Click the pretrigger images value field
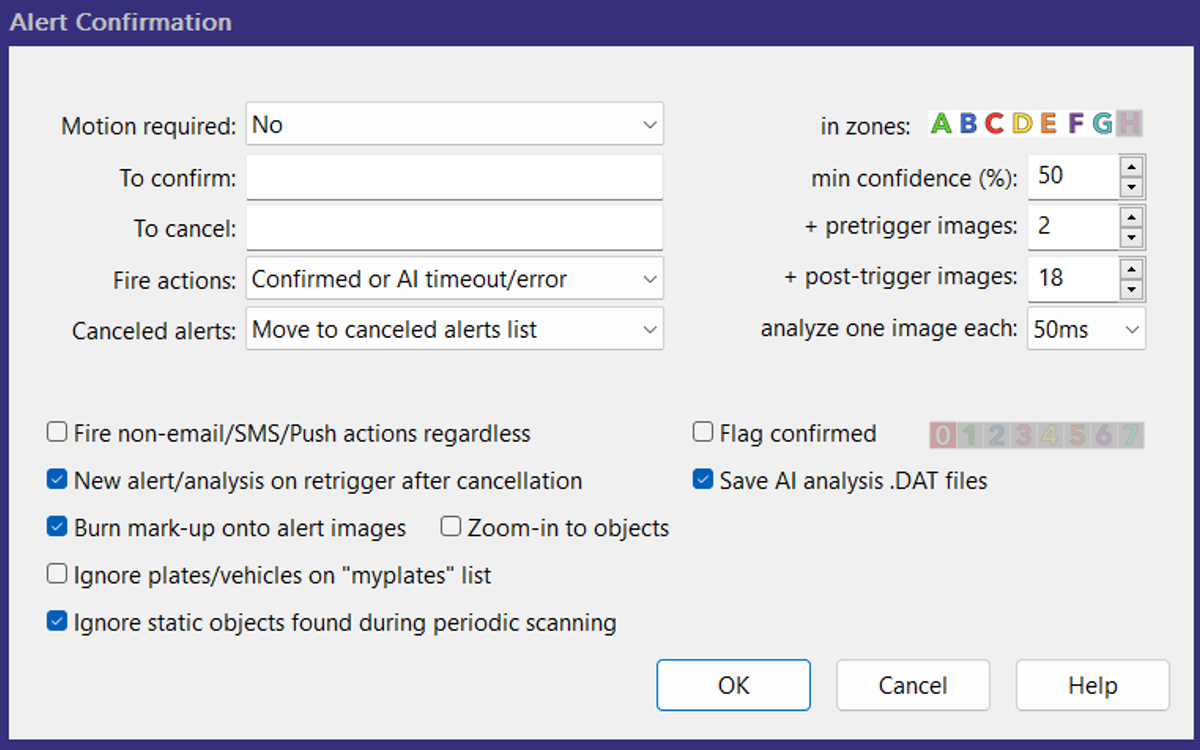The image size is (1200, 750). click(1073, 226)
